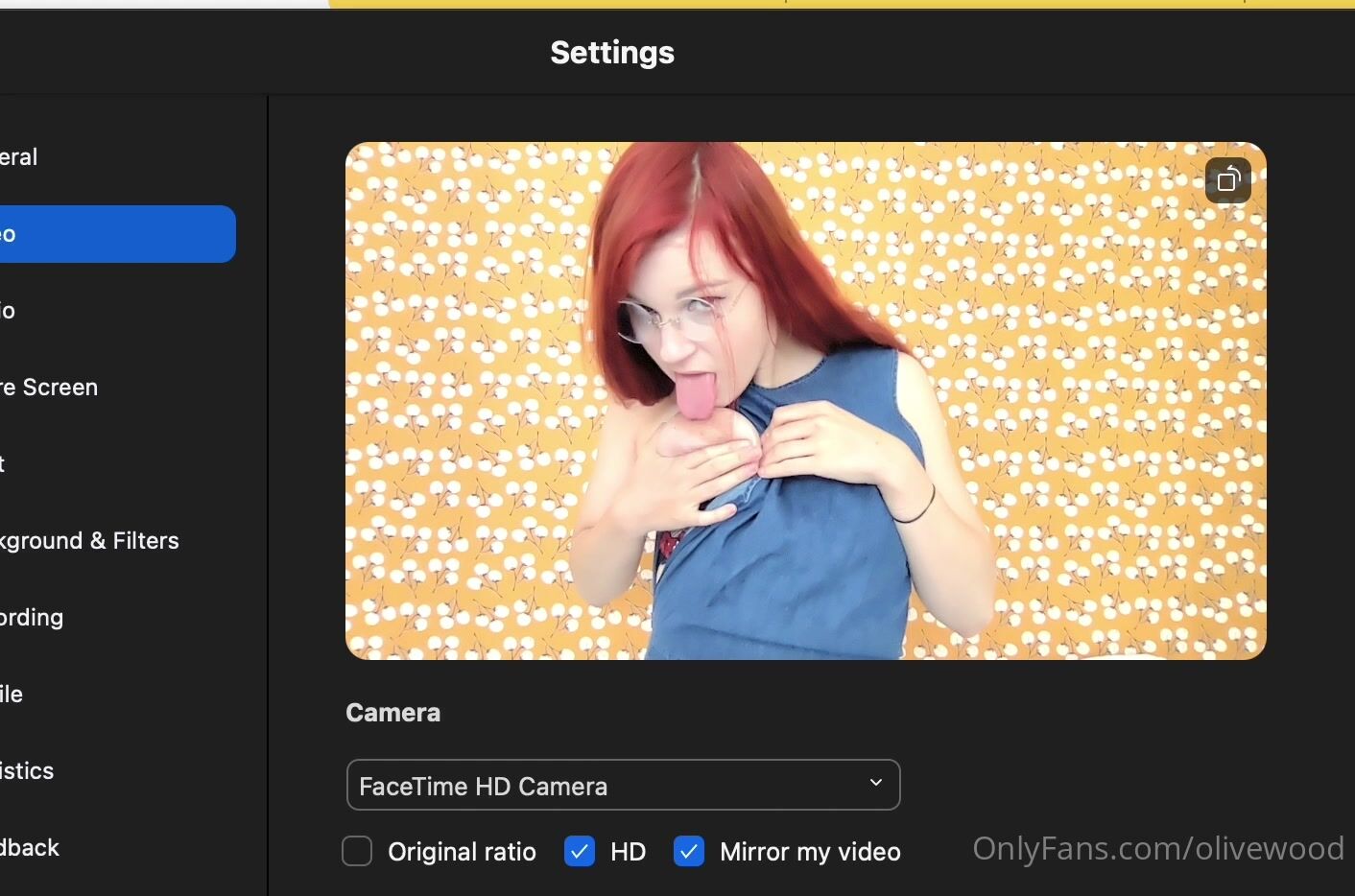Viewport: 1355px width, 896px height.
Task: Uncheck the HD video checkbox
Action: (x=580, y=851)
